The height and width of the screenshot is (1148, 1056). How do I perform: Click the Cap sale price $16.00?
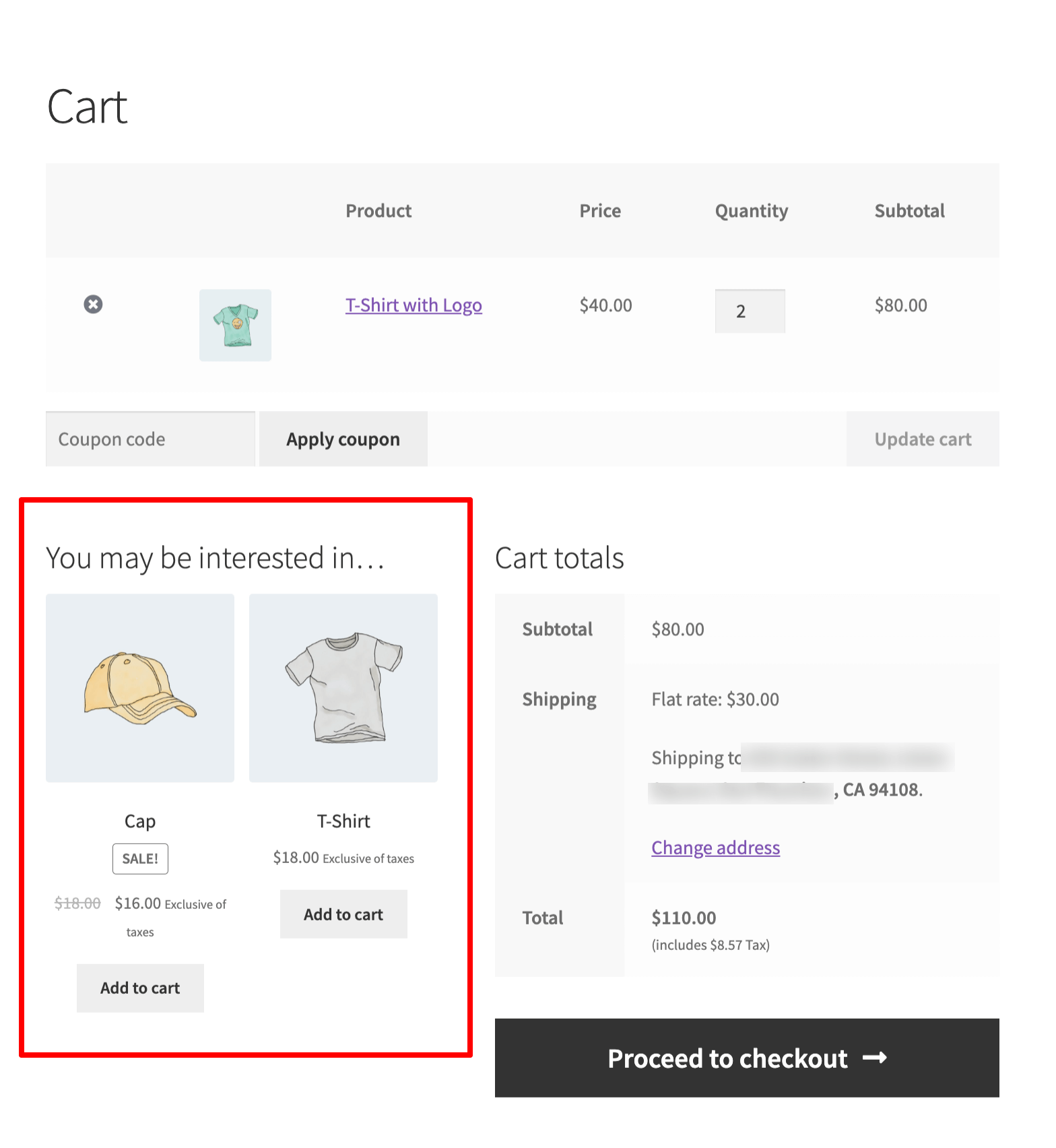(138, 903)
